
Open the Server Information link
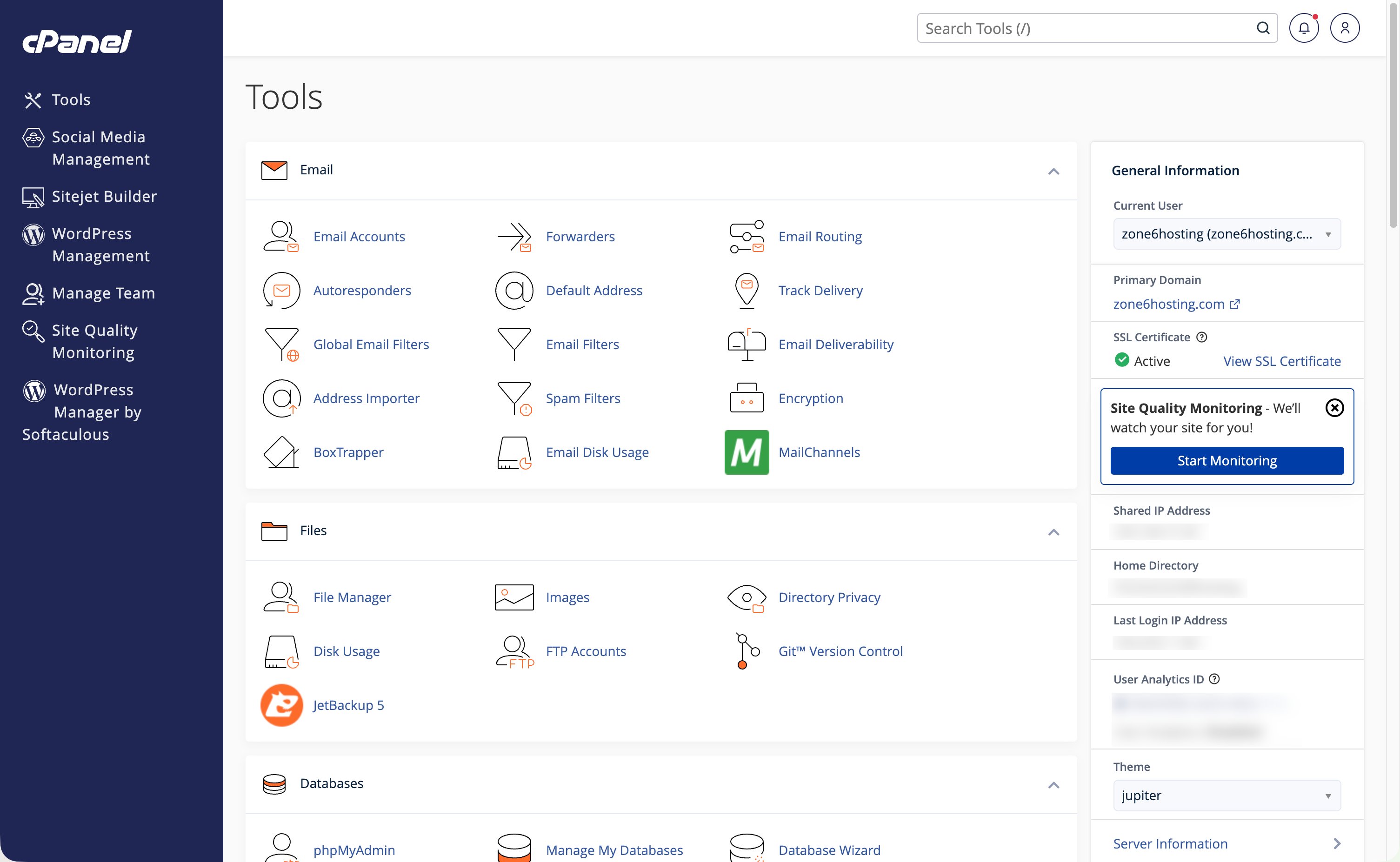click(x=1170, y=843)
